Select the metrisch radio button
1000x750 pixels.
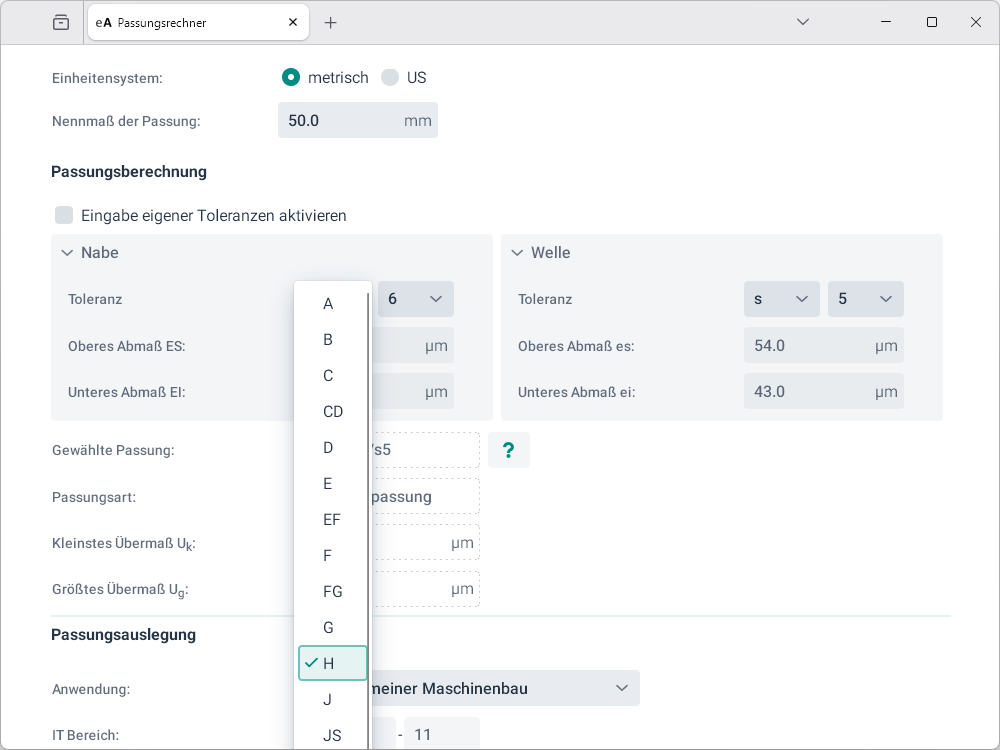(291, 77)
